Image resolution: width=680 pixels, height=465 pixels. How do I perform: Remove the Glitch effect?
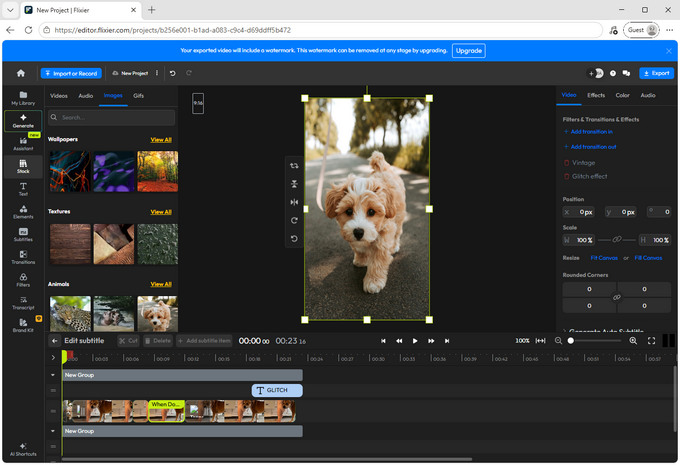(566, 177)
